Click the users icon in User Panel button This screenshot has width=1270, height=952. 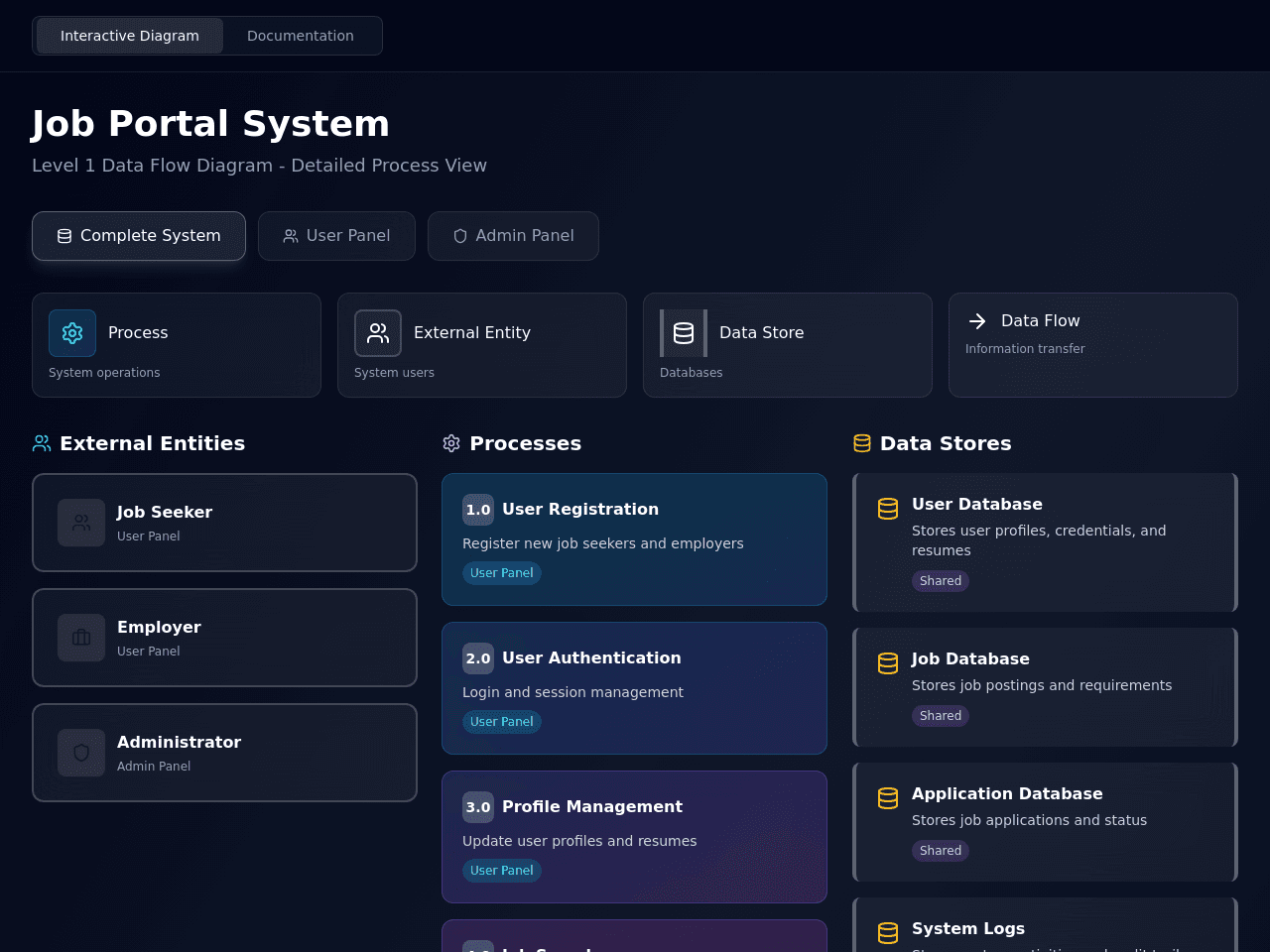point(291,236)
